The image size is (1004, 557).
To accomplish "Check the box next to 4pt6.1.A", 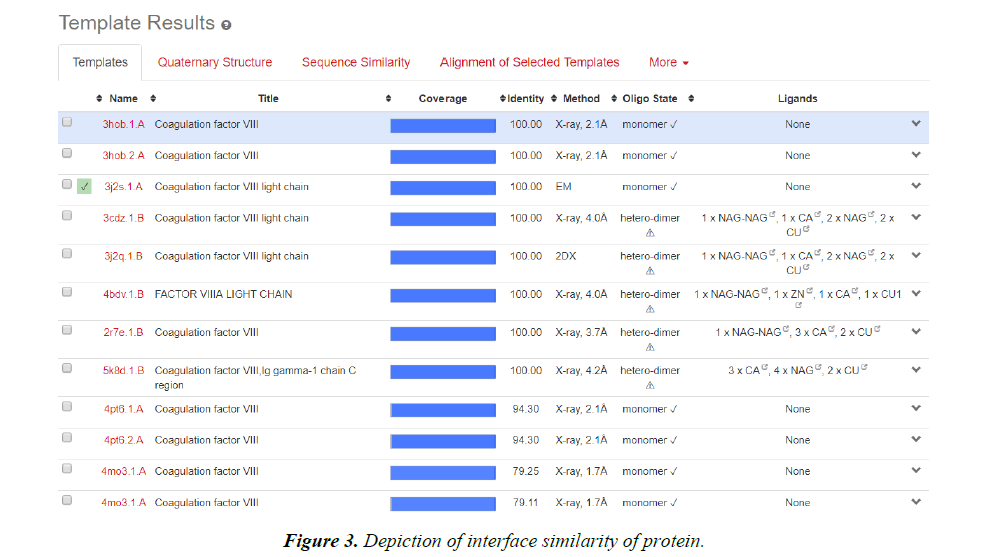I will [x=67, y=407].
